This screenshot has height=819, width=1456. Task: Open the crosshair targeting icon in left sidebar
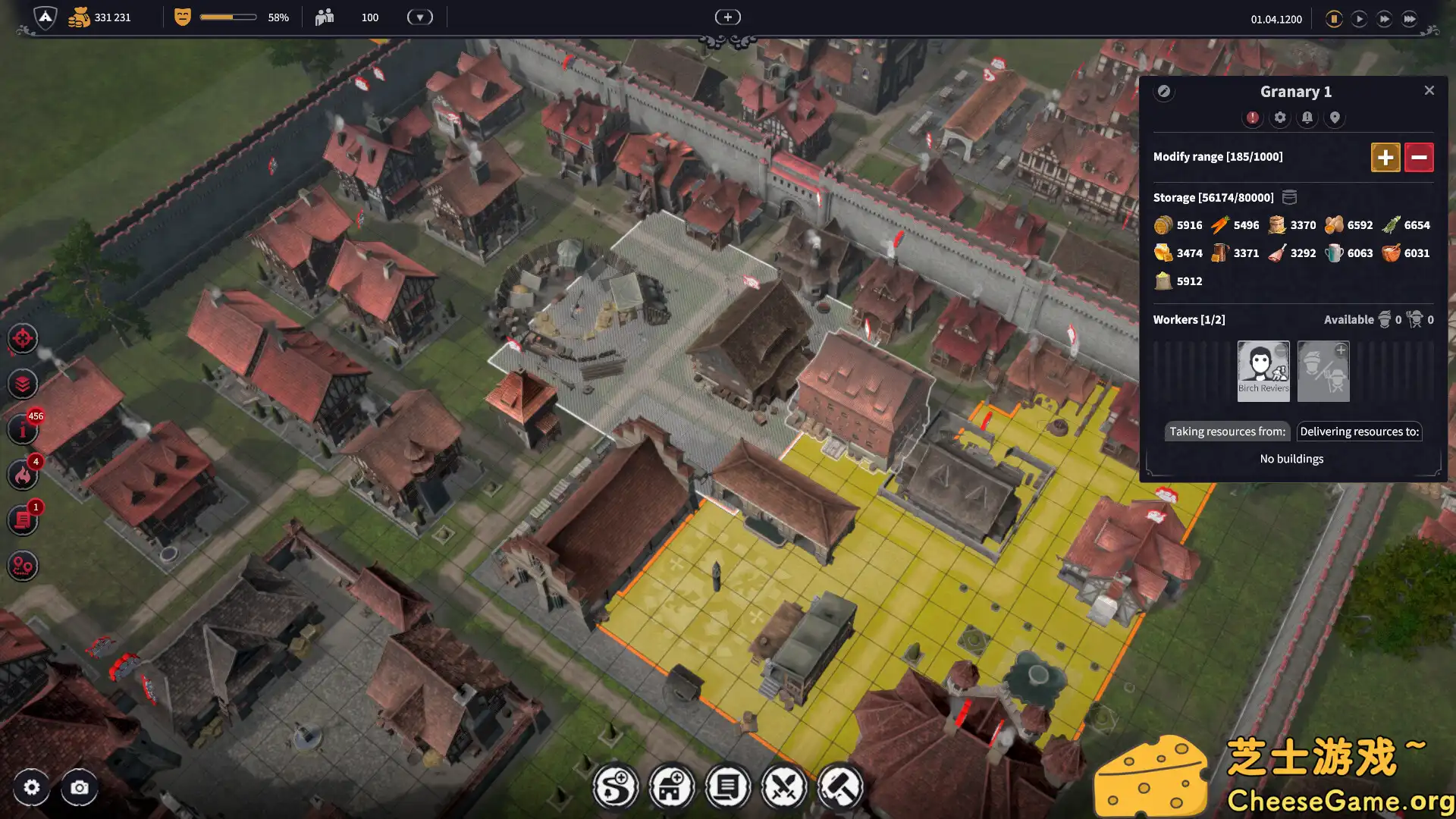[23, 339]
